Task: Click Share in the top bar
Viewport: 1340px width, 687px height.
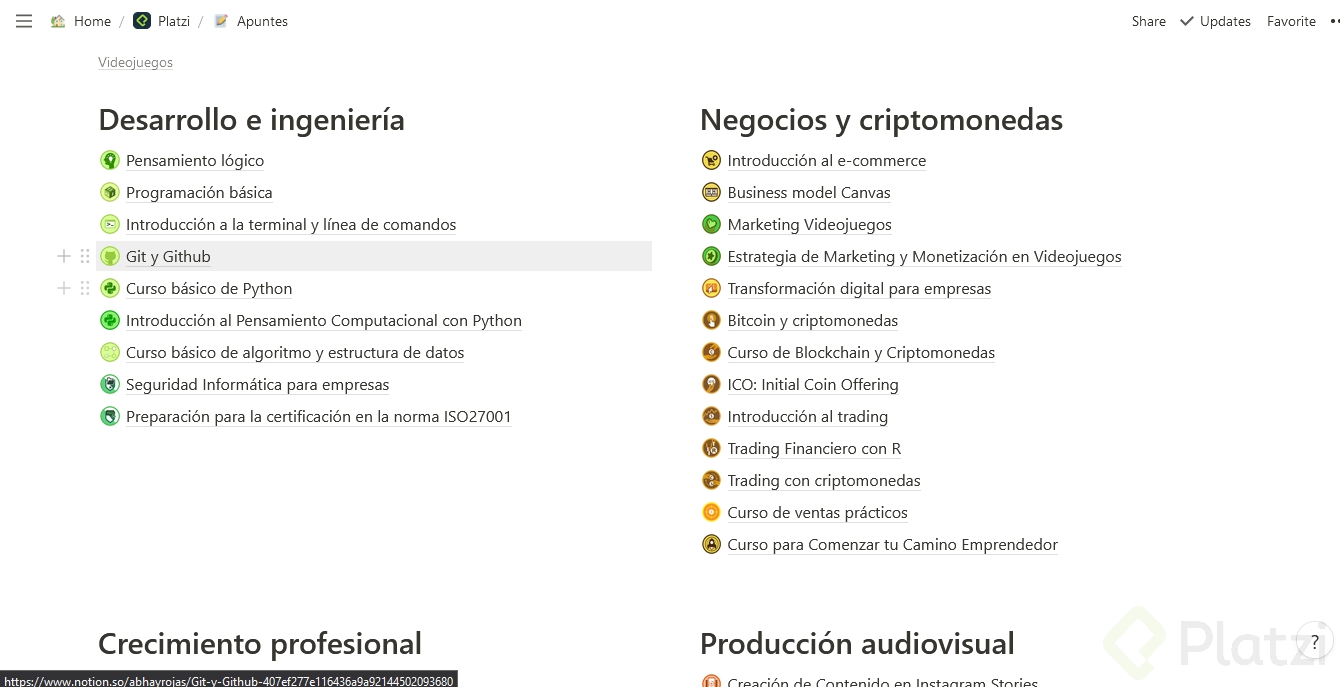Action: pyautogui.click(x=1148, y=21)
